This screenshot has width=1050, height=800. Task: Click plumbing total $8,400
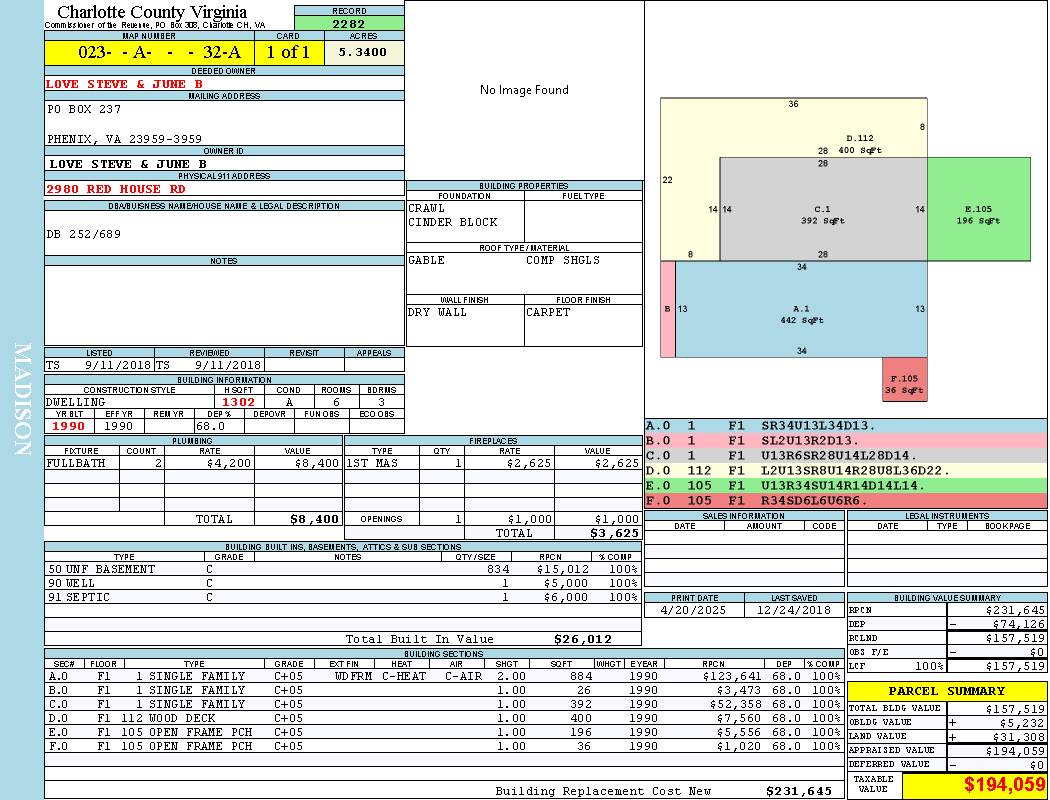[x=315, y=519]
